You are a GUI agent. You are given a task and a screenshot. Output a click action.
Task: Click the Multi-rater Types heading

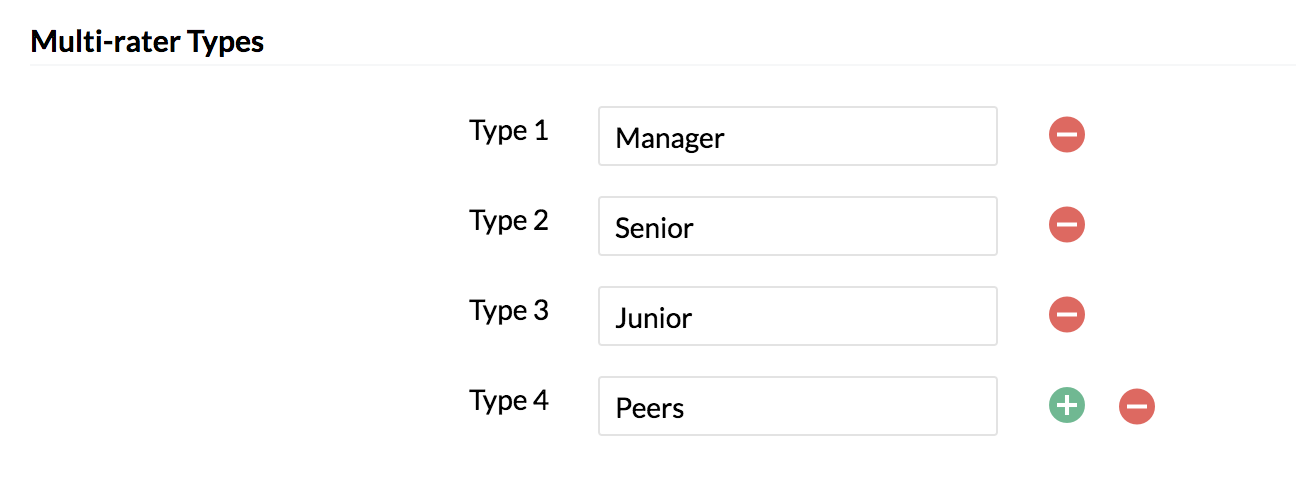click(147, 42)
